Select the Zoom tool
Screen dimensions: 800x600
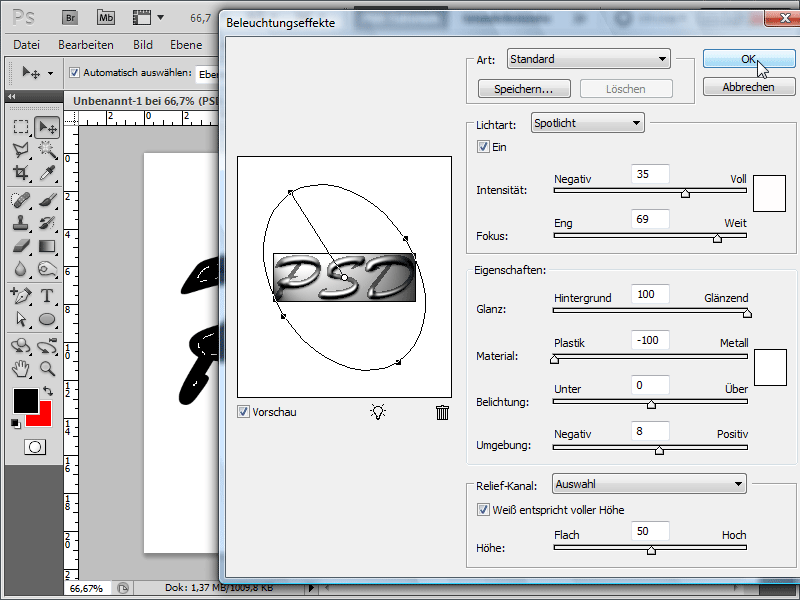[47, 369]
